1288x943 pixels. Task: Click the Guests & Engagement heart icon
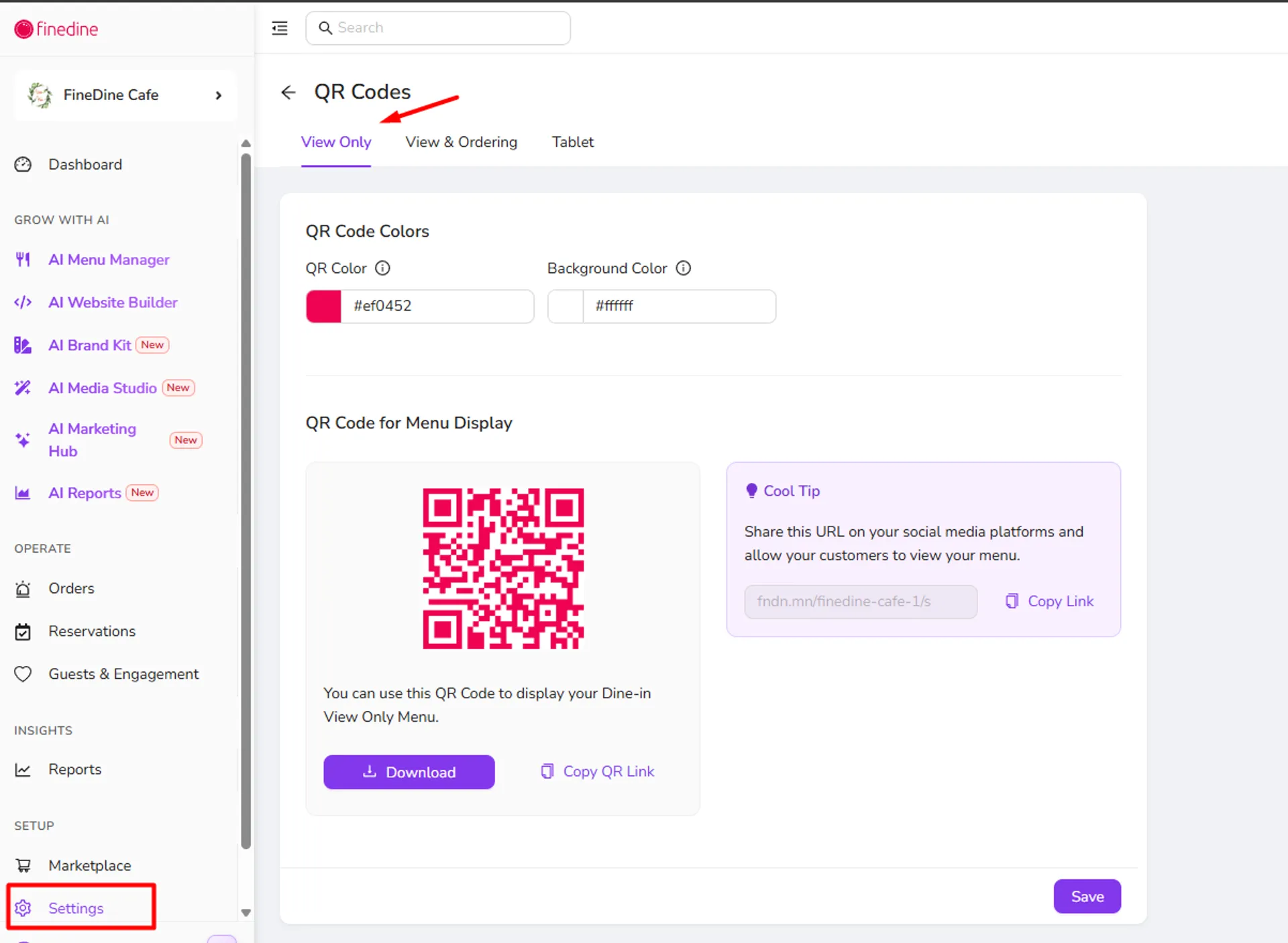[23, 674]
